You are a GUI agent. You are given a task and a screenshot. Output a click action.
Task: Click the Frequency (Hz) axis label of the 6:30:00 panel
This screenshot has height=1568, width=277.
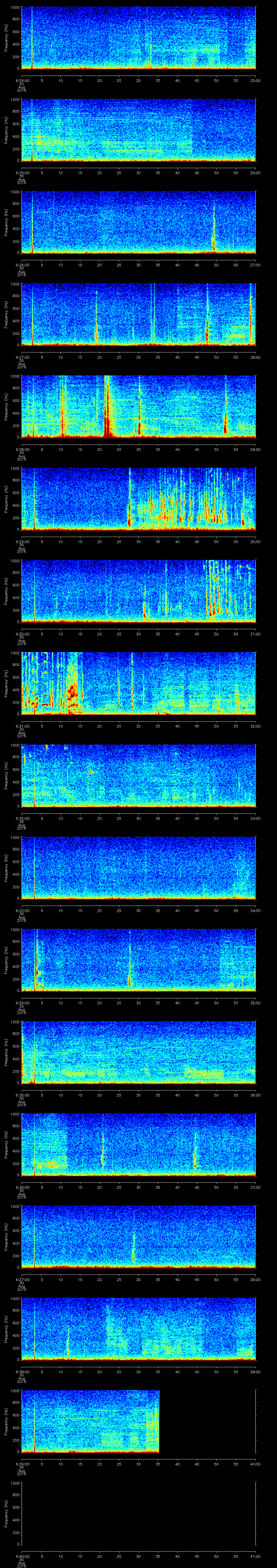pyautogui.click(x=6, y=591)
